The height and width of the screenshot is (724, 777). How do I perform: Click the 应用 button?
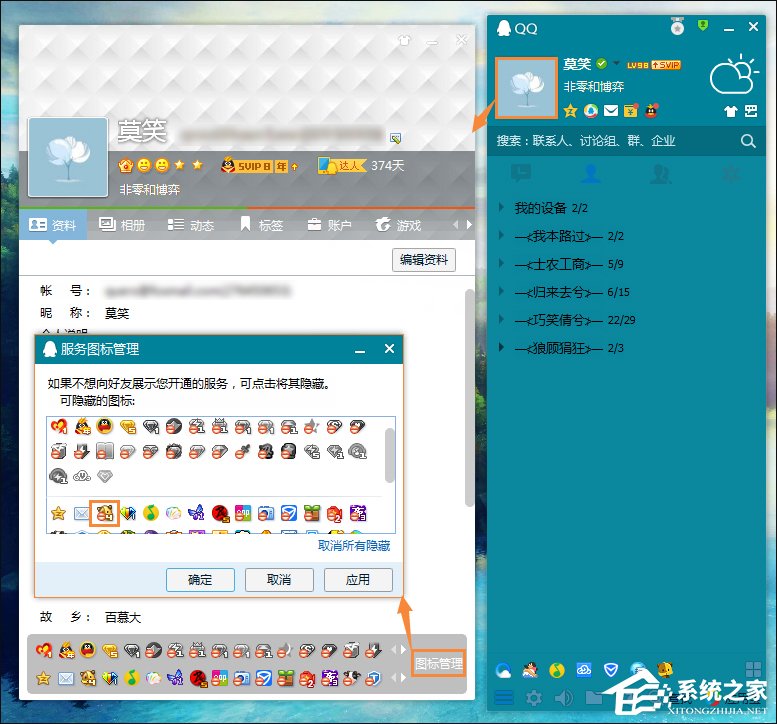tap(358, 580)
